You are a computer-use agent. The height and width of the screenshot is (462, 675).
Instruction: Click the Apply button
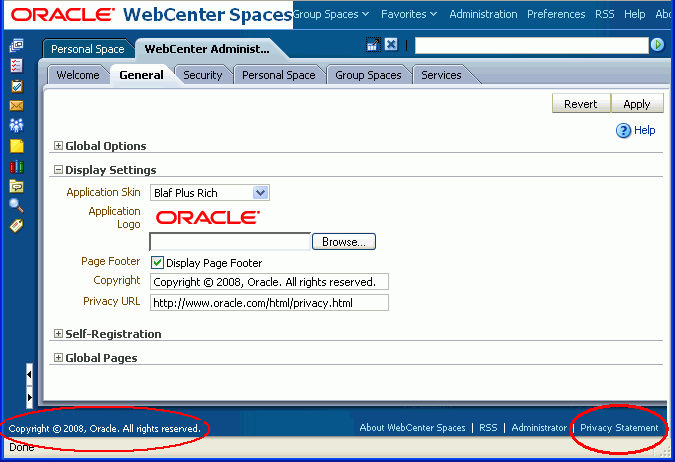tap(637, 104)
